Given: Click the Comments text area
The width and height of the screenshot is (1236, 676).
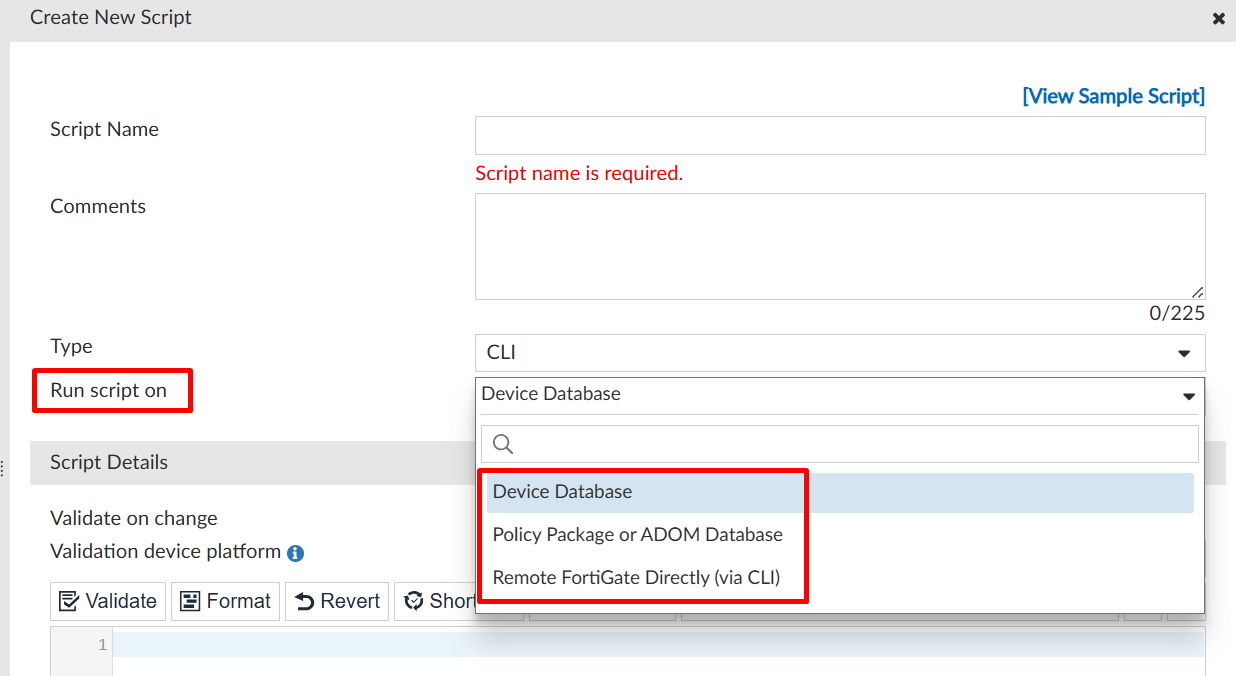Looking at the screenshot, I should coord(840,247).
